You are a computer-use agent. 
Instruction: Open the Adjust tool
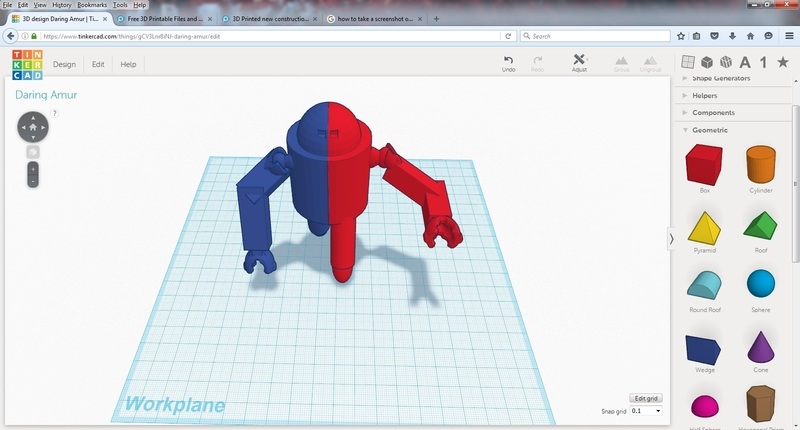click(579, 62)
